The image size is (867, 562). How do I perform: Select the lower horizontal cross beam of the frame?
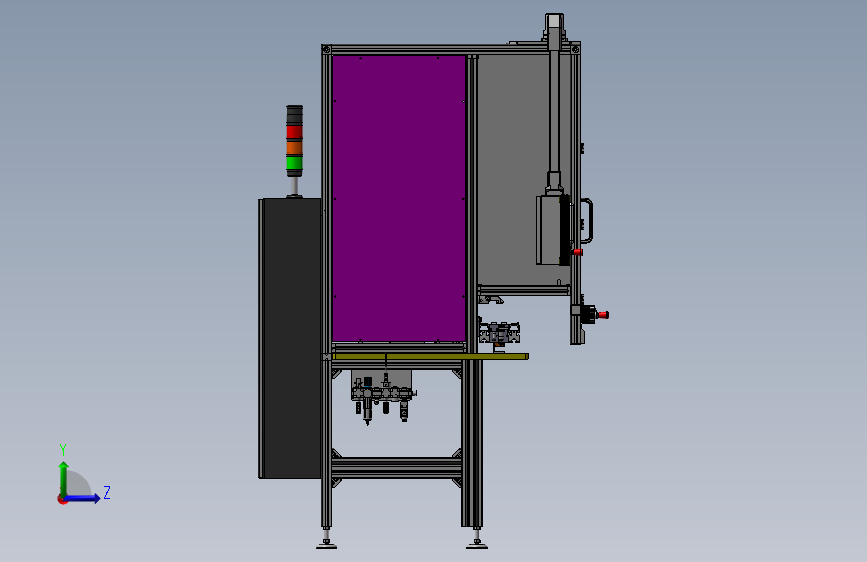coord(396,468)
